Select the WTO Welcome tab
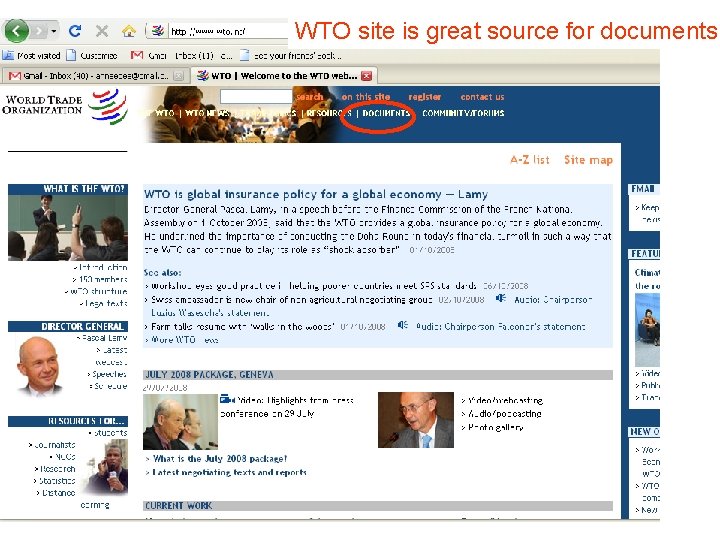This screenshot has height=540, width=720. 283,76
